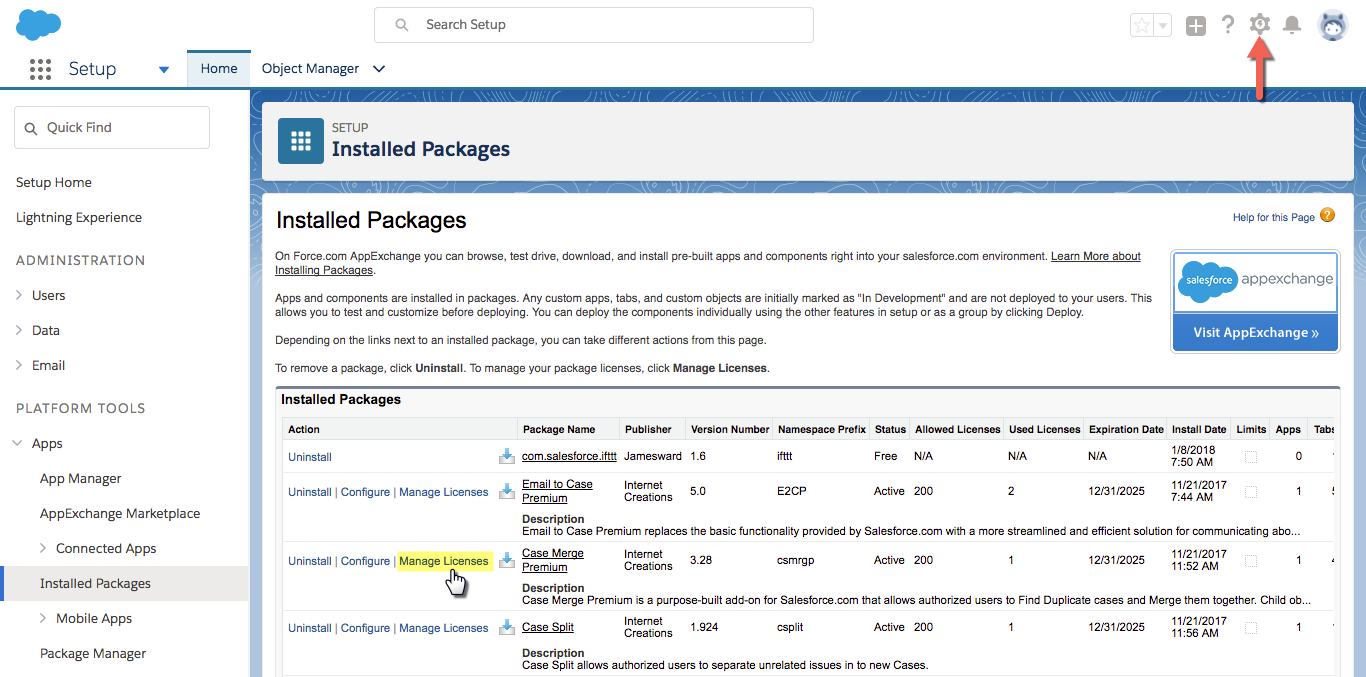Open Package Manager in sidebar
The height and width of the screenshot is (677, 1366).
click(x=93, y=653)
